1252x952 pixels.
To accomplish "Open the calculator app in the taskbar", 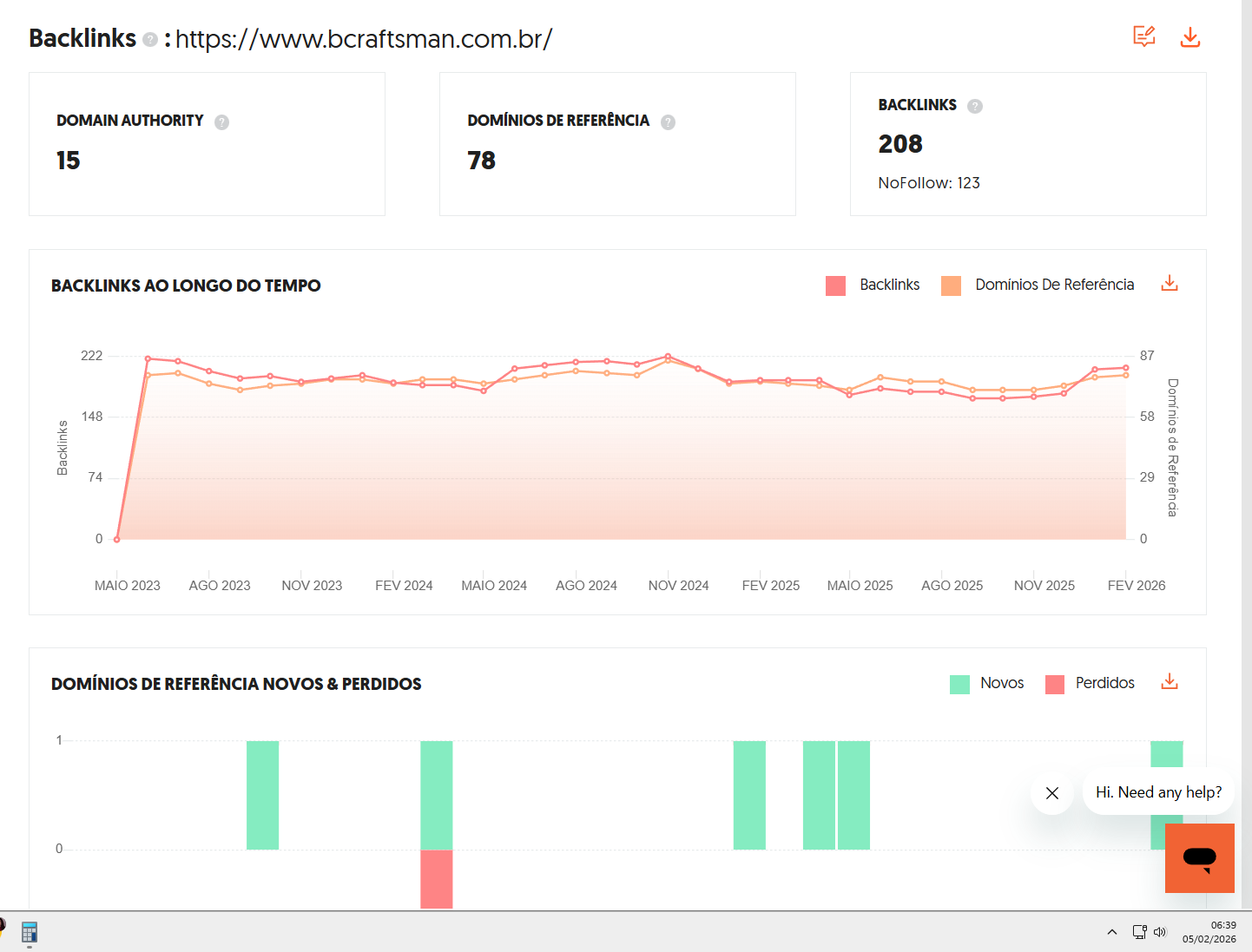I will 30,932.
